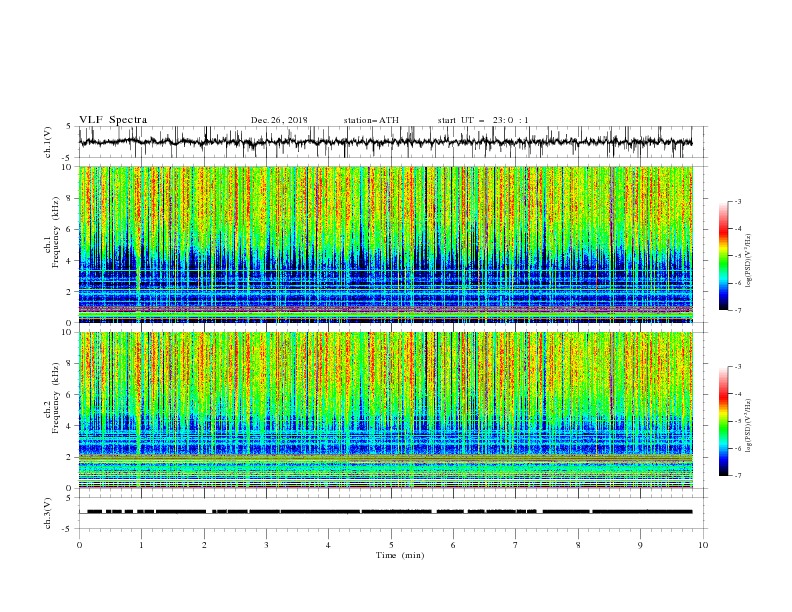The image size is (792, 612).
Task: Click the ch.1 frequency spectrogram panel
Action: point(385,244)
